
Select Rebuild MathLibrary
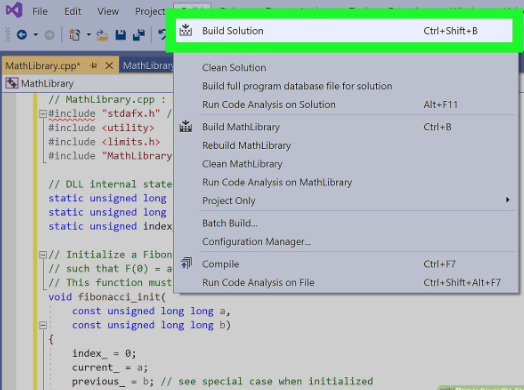(346, 145)
